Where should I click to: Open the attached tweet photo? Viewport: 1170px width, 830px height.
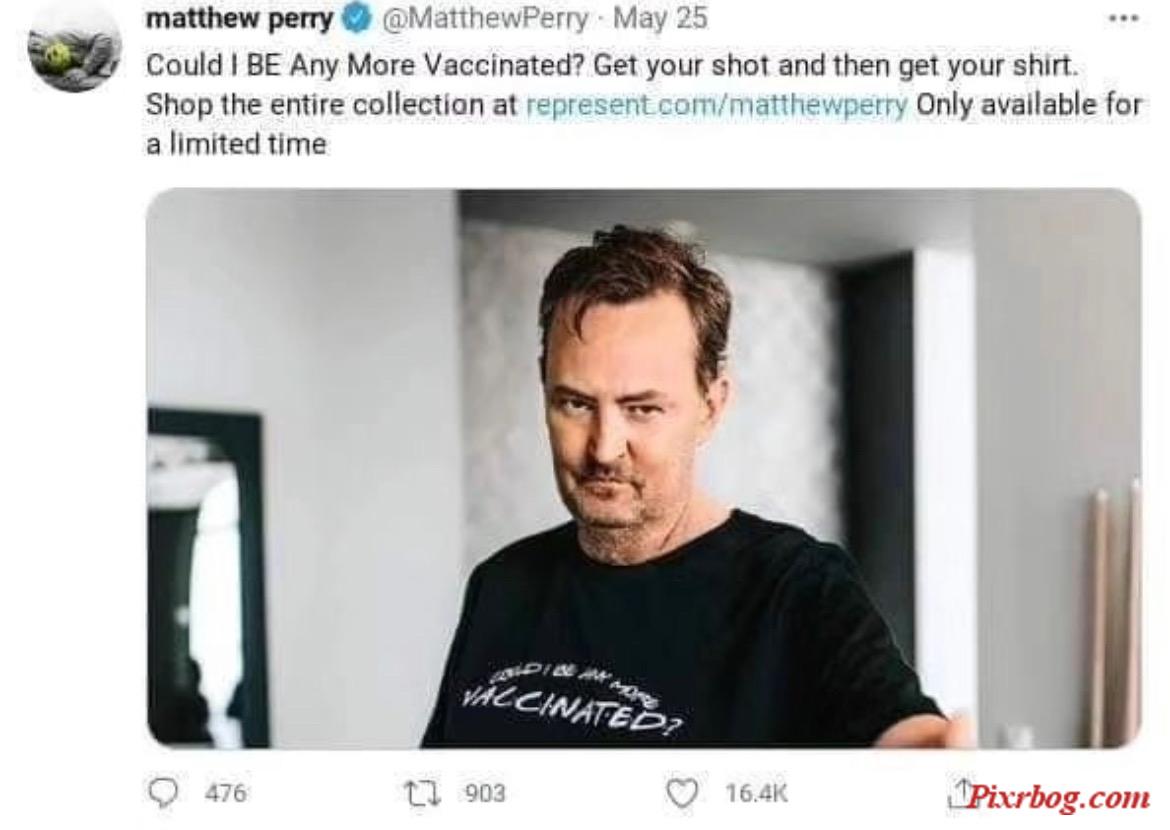pyautogui.click(x=643, y=468)
